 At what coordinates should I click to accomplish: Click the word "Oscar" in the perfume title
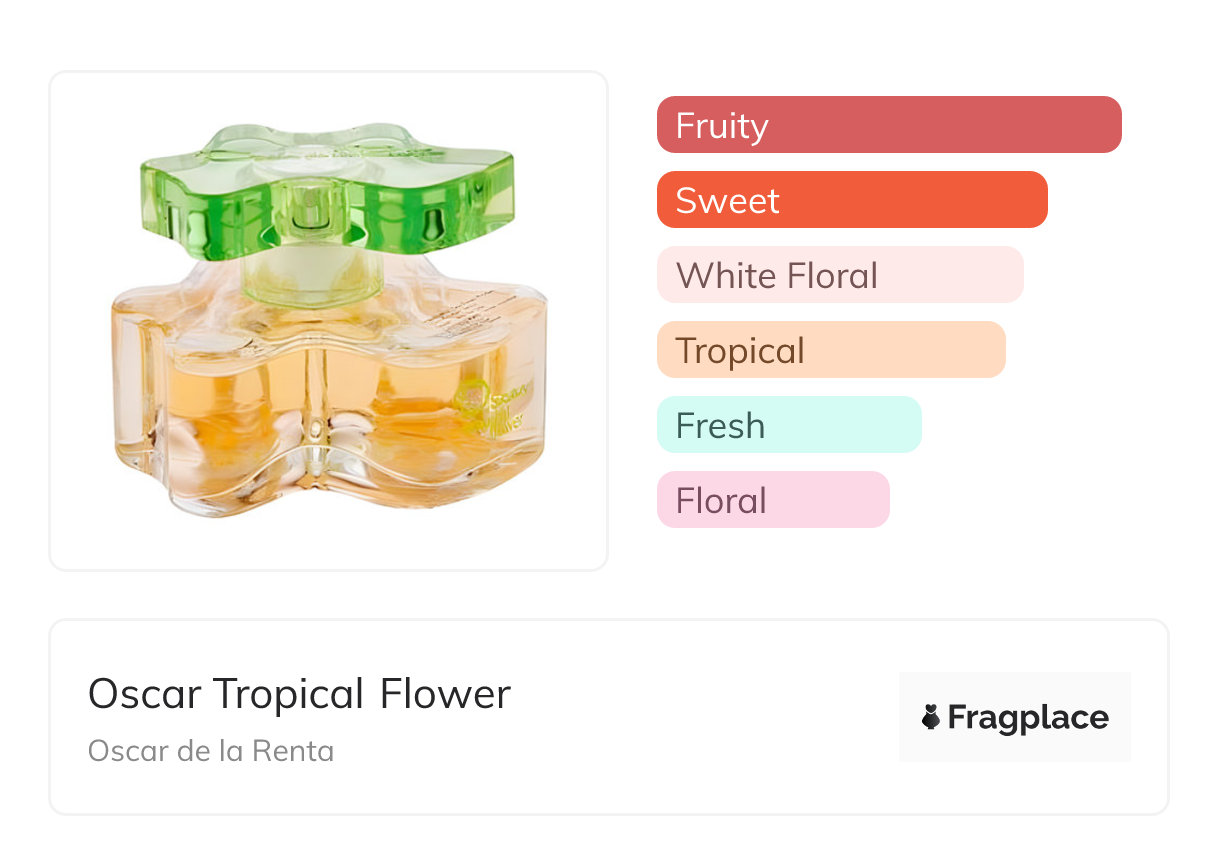(x=145, y=694)
